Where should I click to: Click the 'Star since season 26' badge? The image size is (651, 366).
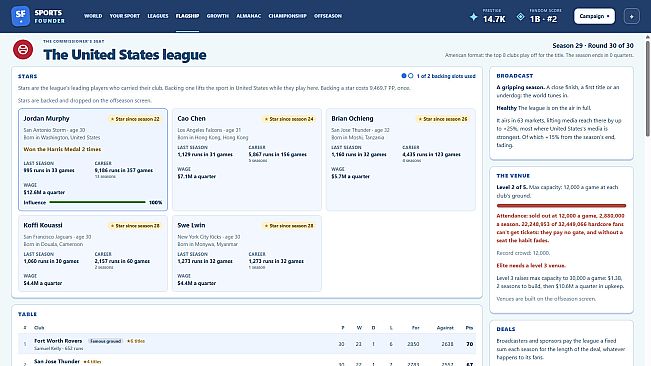[443, 119]
